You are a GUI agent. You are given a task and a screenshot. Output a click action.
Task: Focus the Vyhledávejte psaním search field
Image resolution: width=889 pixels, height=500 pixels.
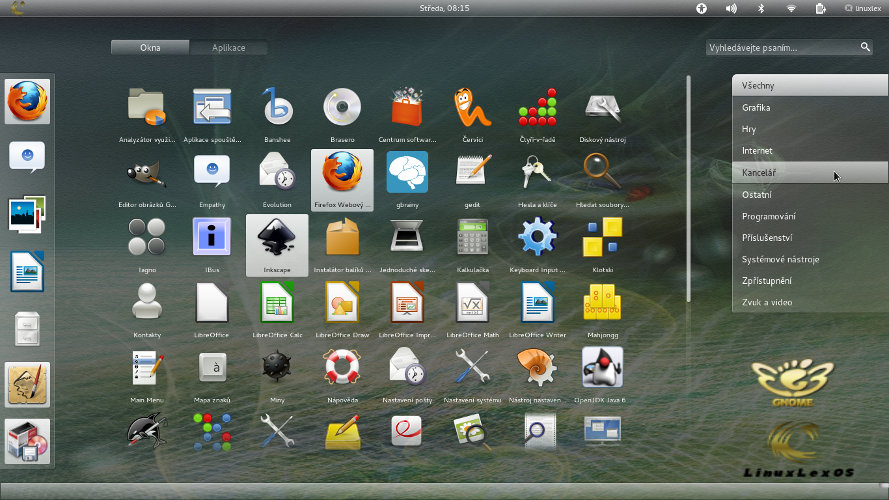(x=789, y=48)
